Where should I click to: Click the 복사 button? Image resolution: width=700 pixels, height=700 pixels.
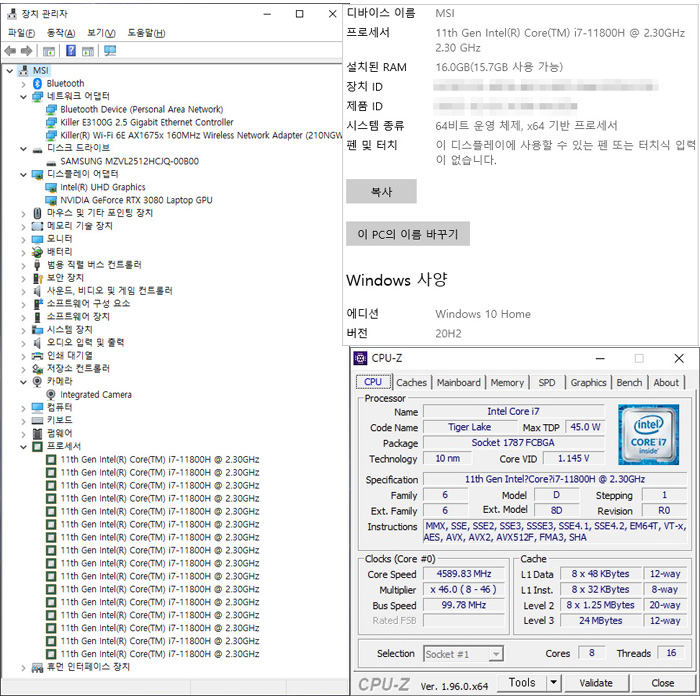[381, 192]
